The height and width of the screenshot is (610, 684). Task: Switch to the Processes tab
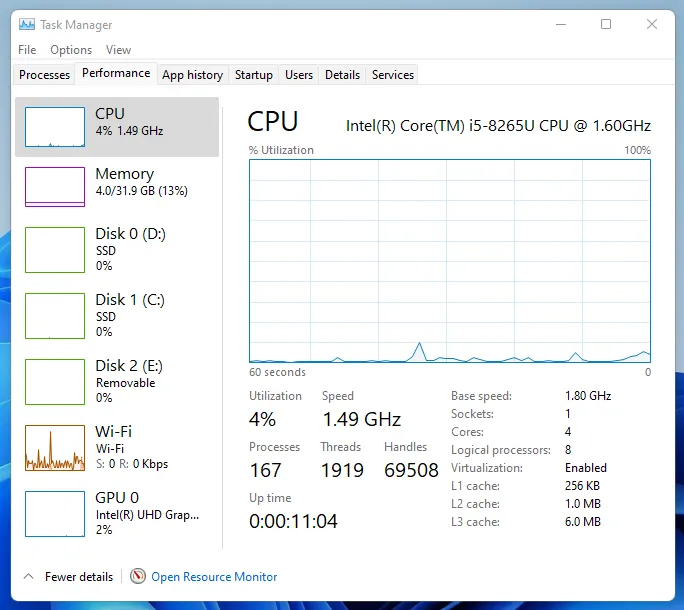tap(44, 75)
